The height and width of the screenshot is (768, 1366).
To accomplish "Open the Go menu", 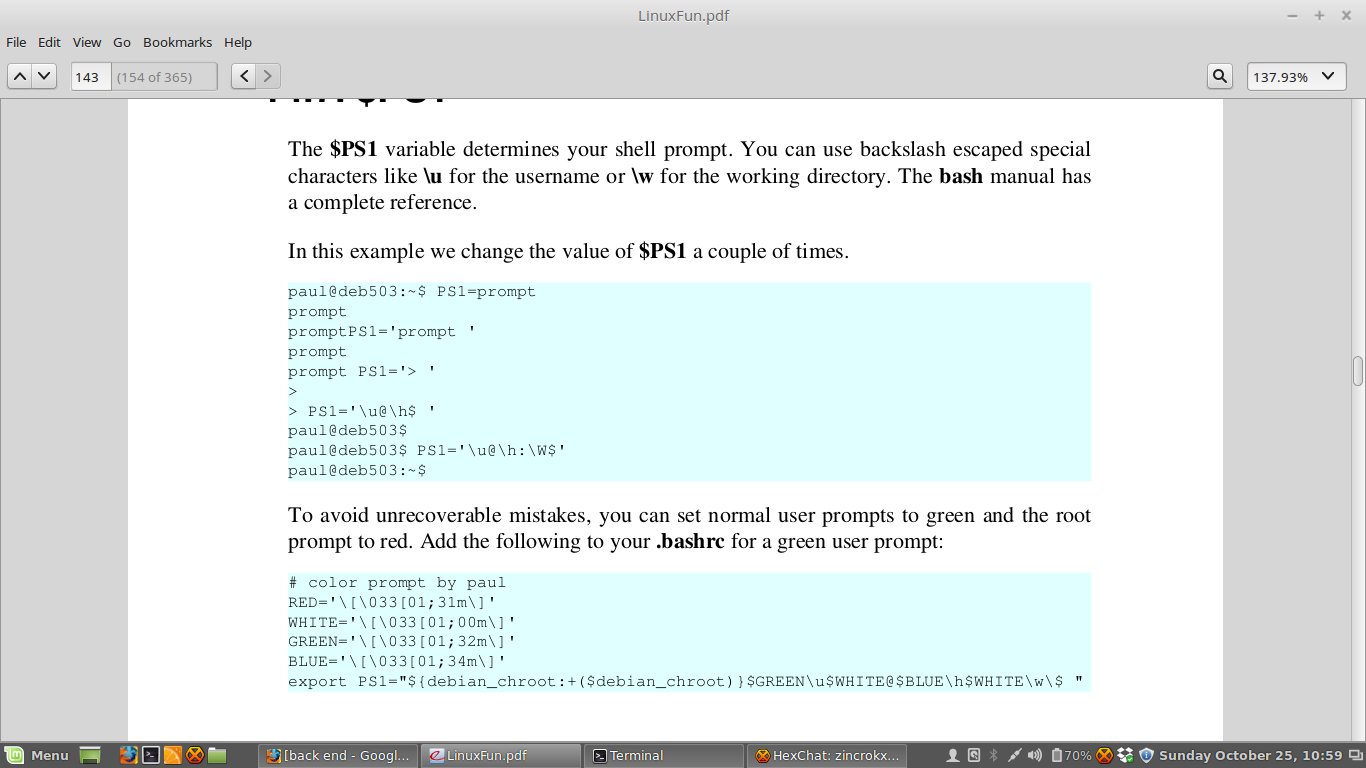I will coord(122,42).
